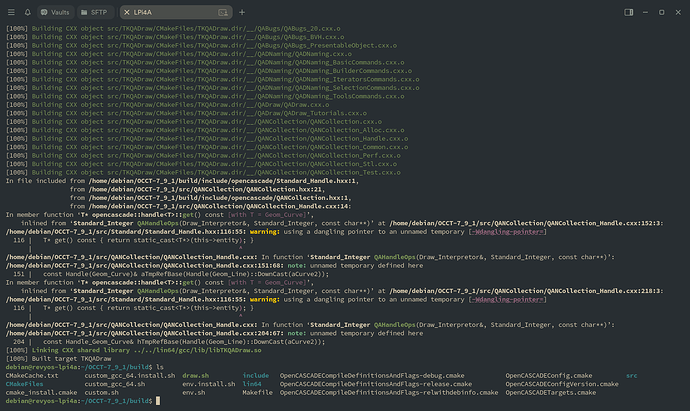Open the hamburger main menu

(x=10, y=12)
